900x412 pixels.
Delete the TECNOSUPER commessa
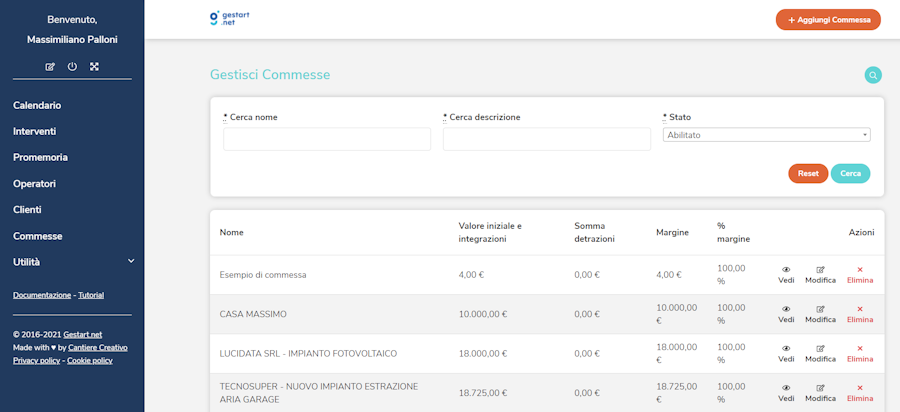tap(860, 393)
